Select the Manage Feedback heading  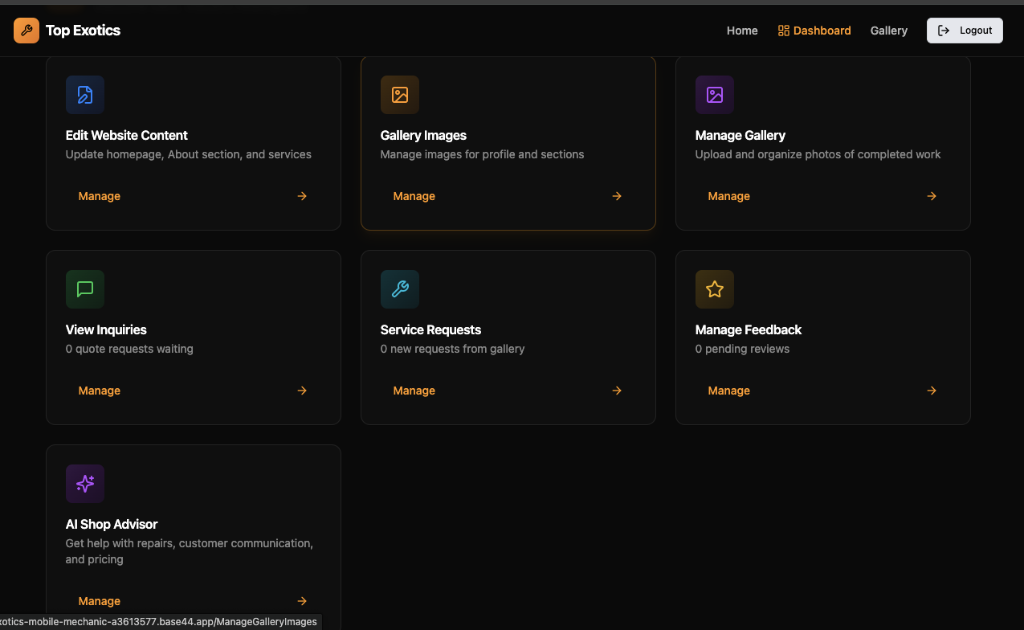point(748,330)
